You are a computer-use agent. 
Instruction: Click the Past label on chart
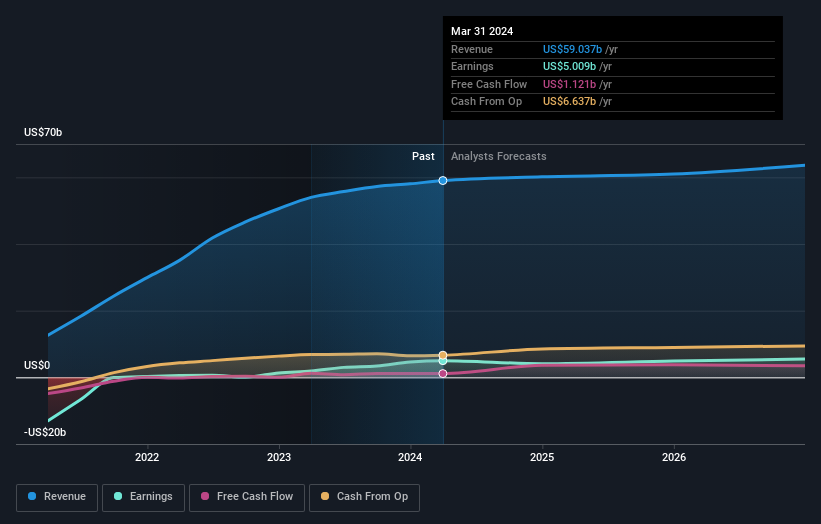point(423,156)
